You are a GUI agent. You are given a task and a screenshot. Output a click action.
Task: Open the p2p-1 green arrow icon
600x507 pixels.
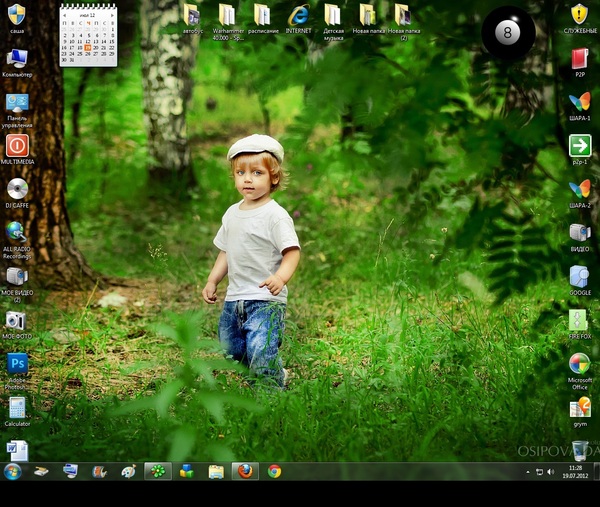(x=579, y=146)
